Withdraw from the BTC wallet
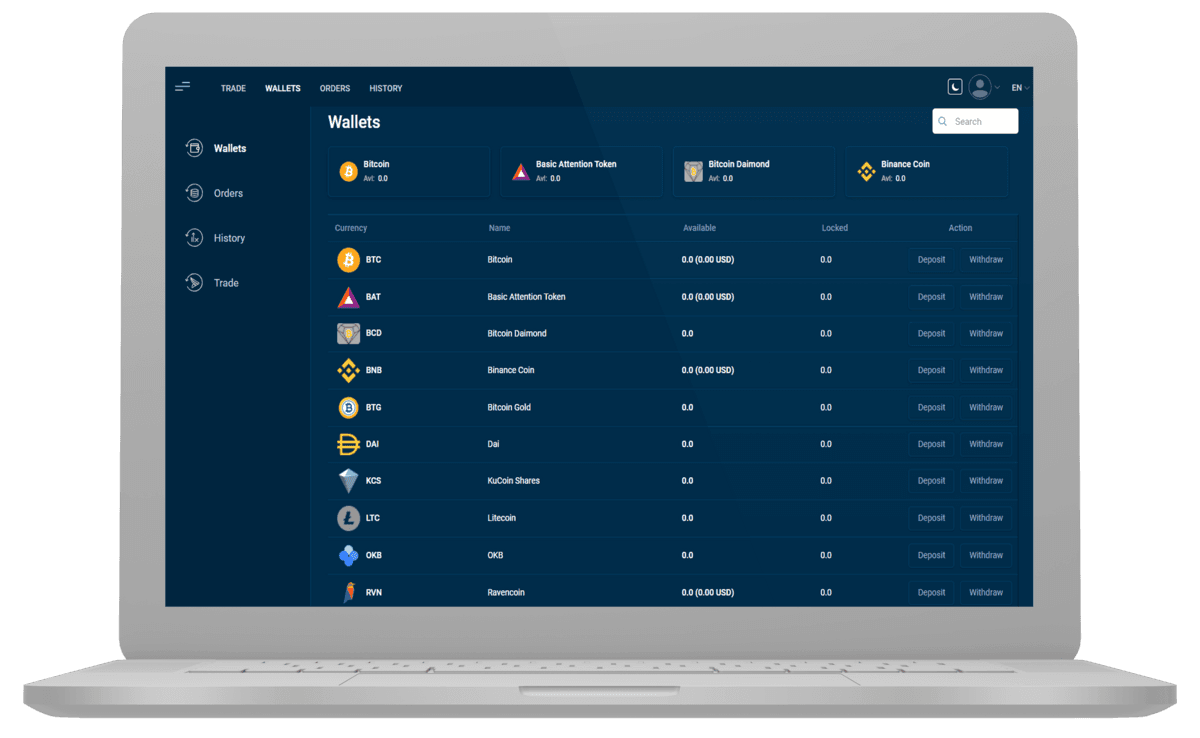 [985, 260]
